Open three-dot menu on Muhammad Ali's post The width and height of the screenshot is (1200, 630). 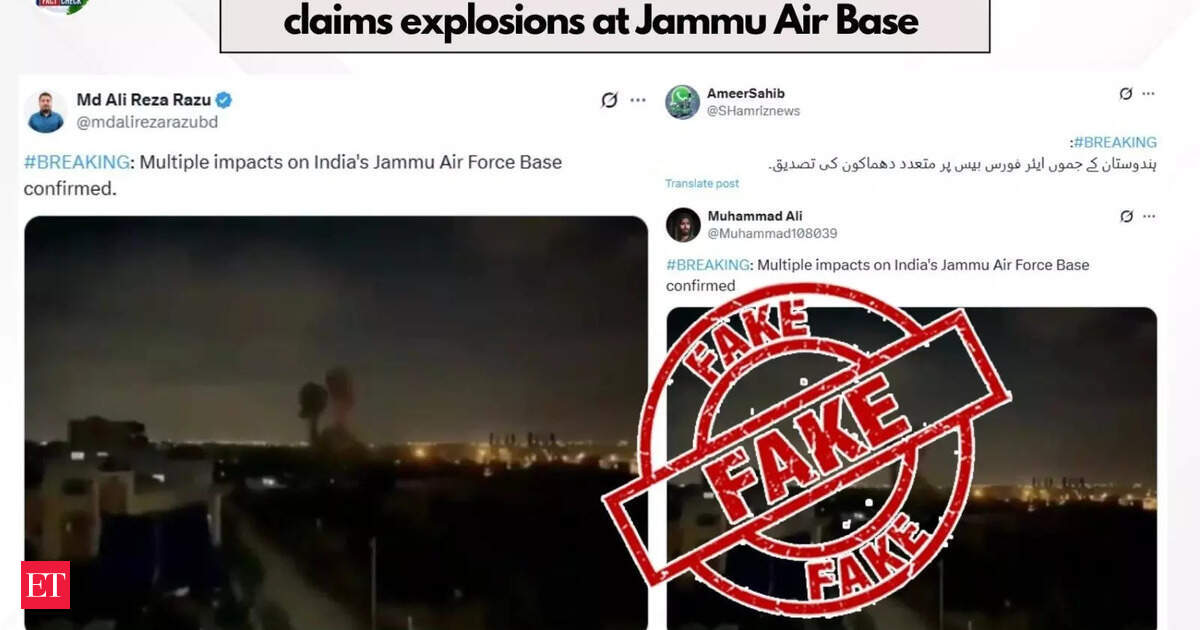coord(1148,216)
